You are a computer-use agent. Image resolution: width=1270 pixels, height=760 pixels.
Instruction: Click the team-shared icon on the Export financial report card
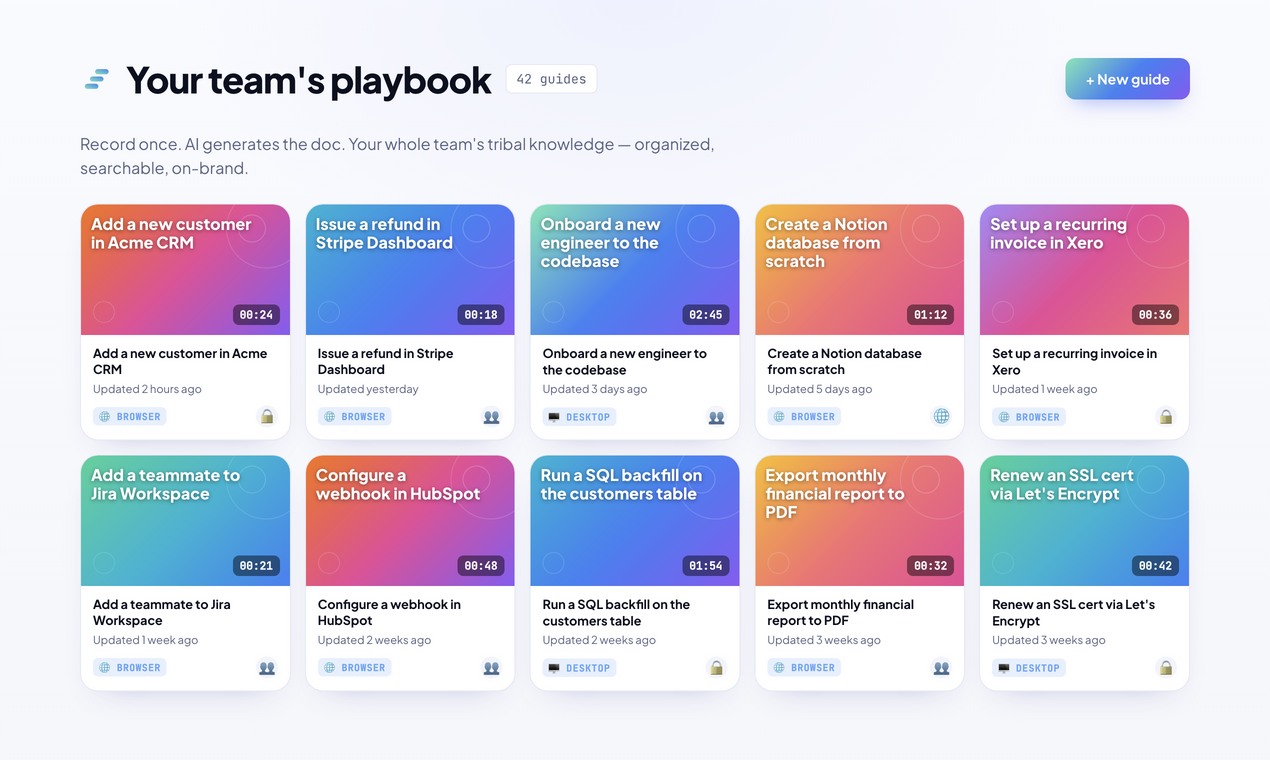pos(941,668)
